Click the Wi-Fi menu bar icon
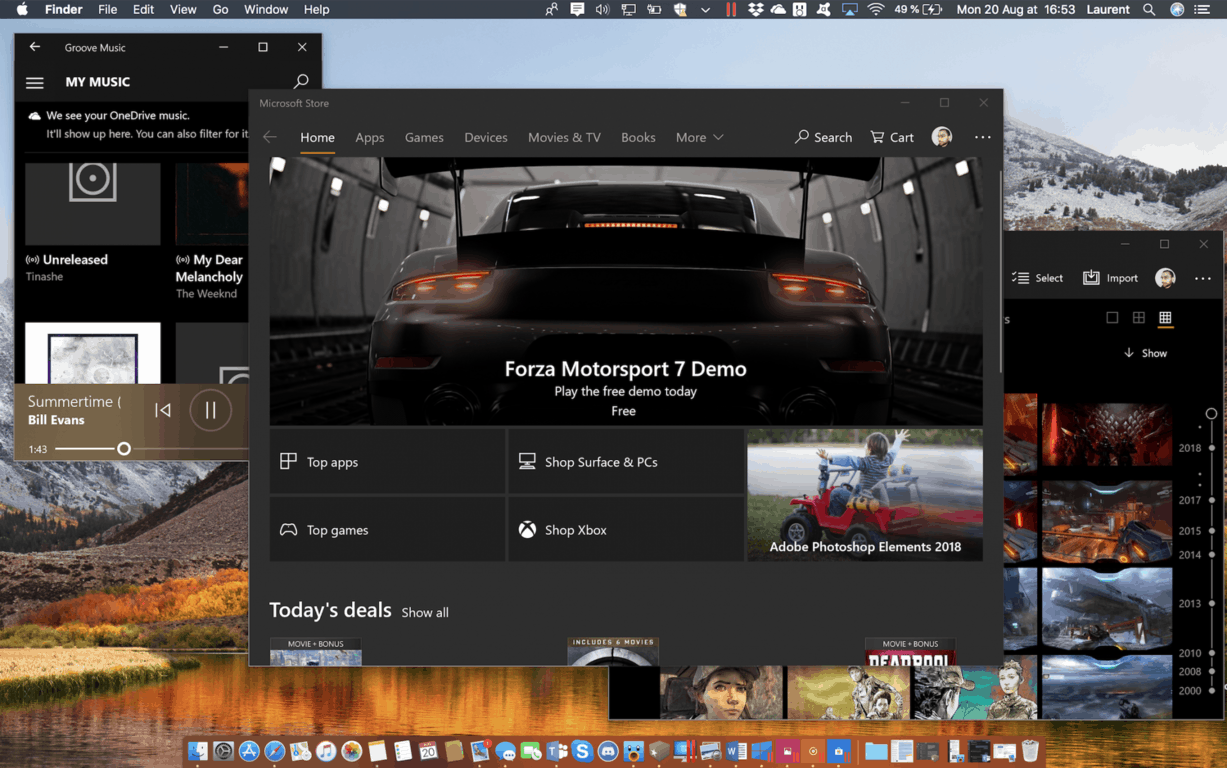Image resolution: width=1227 pixels, height=768 pixels. 876,9
